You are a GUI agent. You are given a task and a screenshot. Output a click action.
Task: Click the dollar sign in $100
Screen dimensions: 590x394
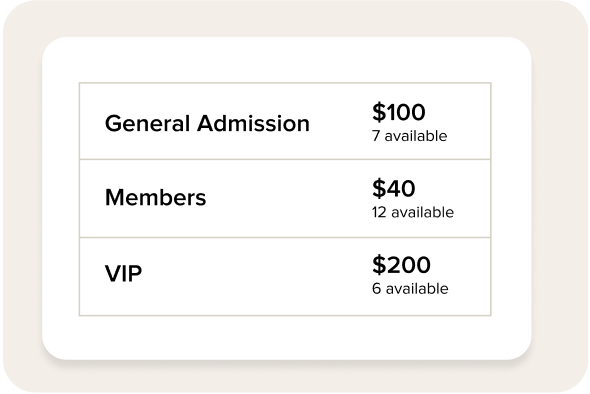(x=379, y=112)
